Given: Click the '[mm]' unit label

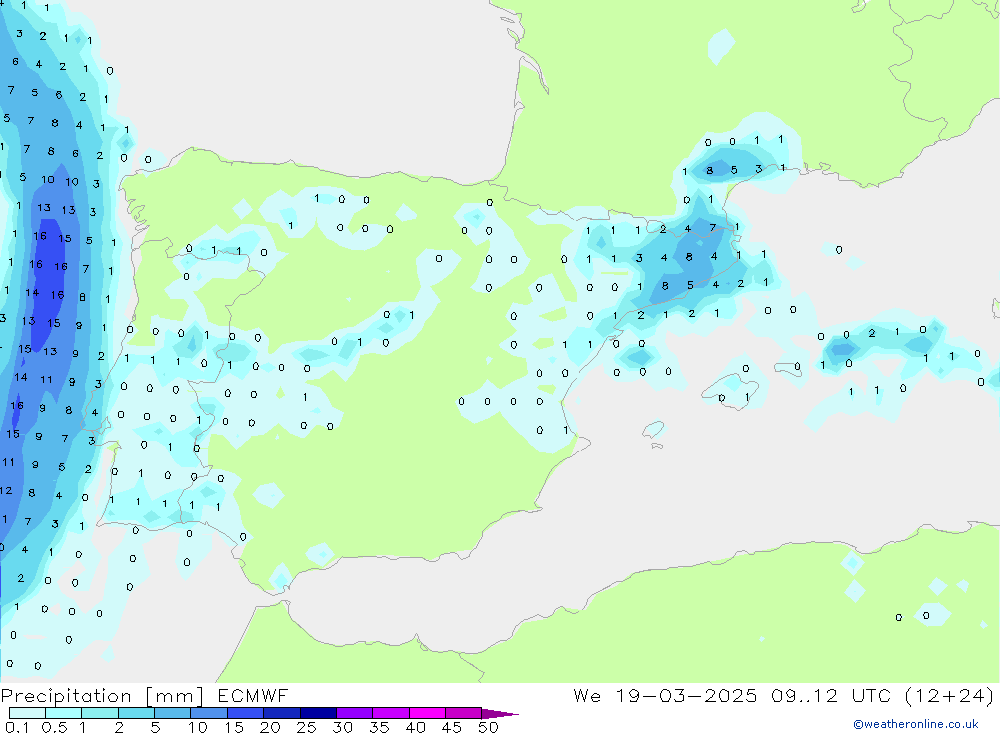Looking at the screenshot, I should point(175,696).
